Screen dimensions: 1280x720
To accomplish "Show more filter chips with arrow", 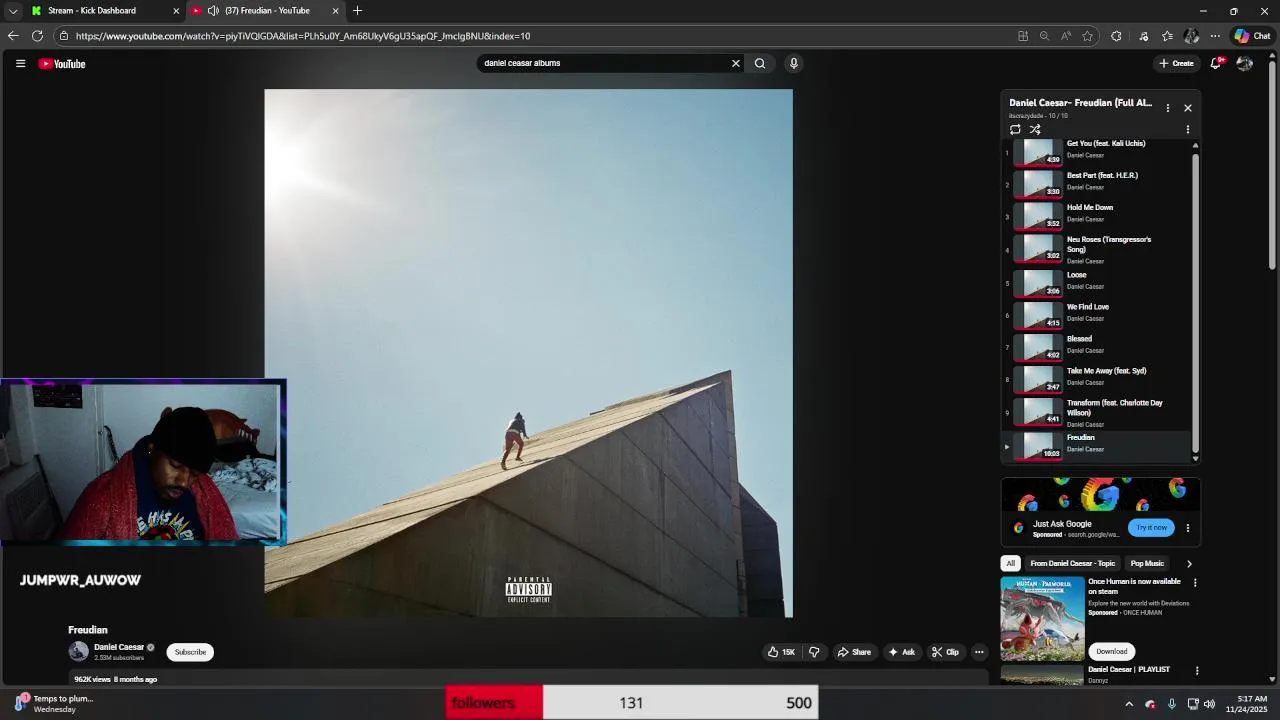I will 1189,564.
